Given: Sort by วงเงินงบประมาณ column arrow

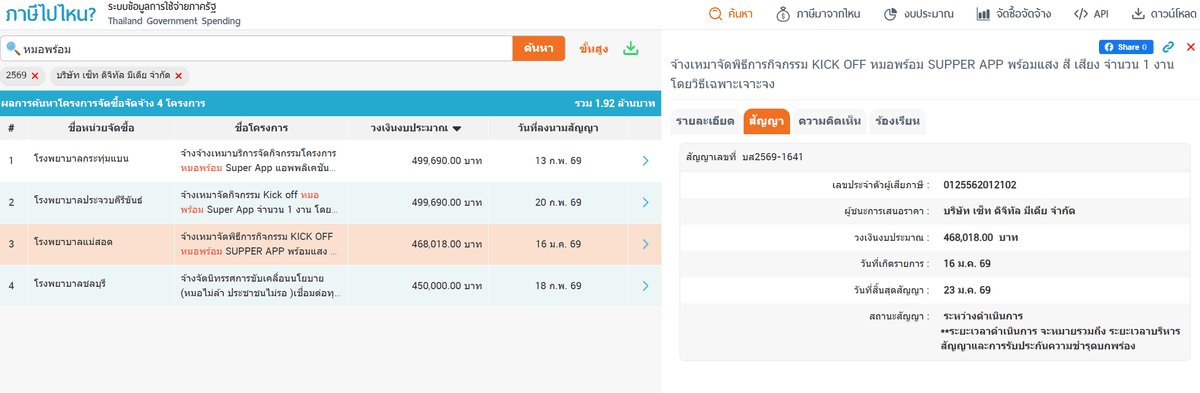Looking at the screenshot, I should [x=457, y=128].
